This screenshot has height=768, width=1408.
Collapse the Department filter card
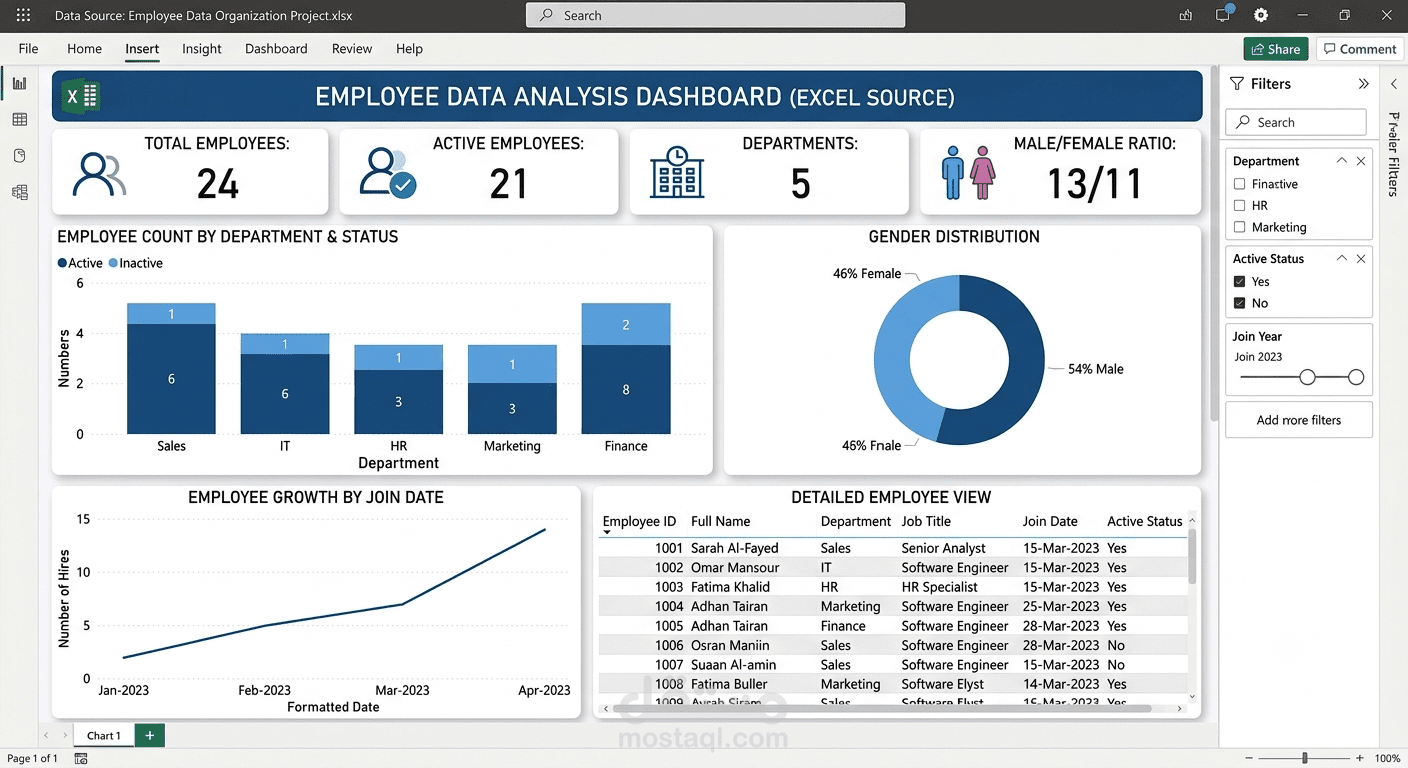pyautogui.click(x=1341, y=161)
